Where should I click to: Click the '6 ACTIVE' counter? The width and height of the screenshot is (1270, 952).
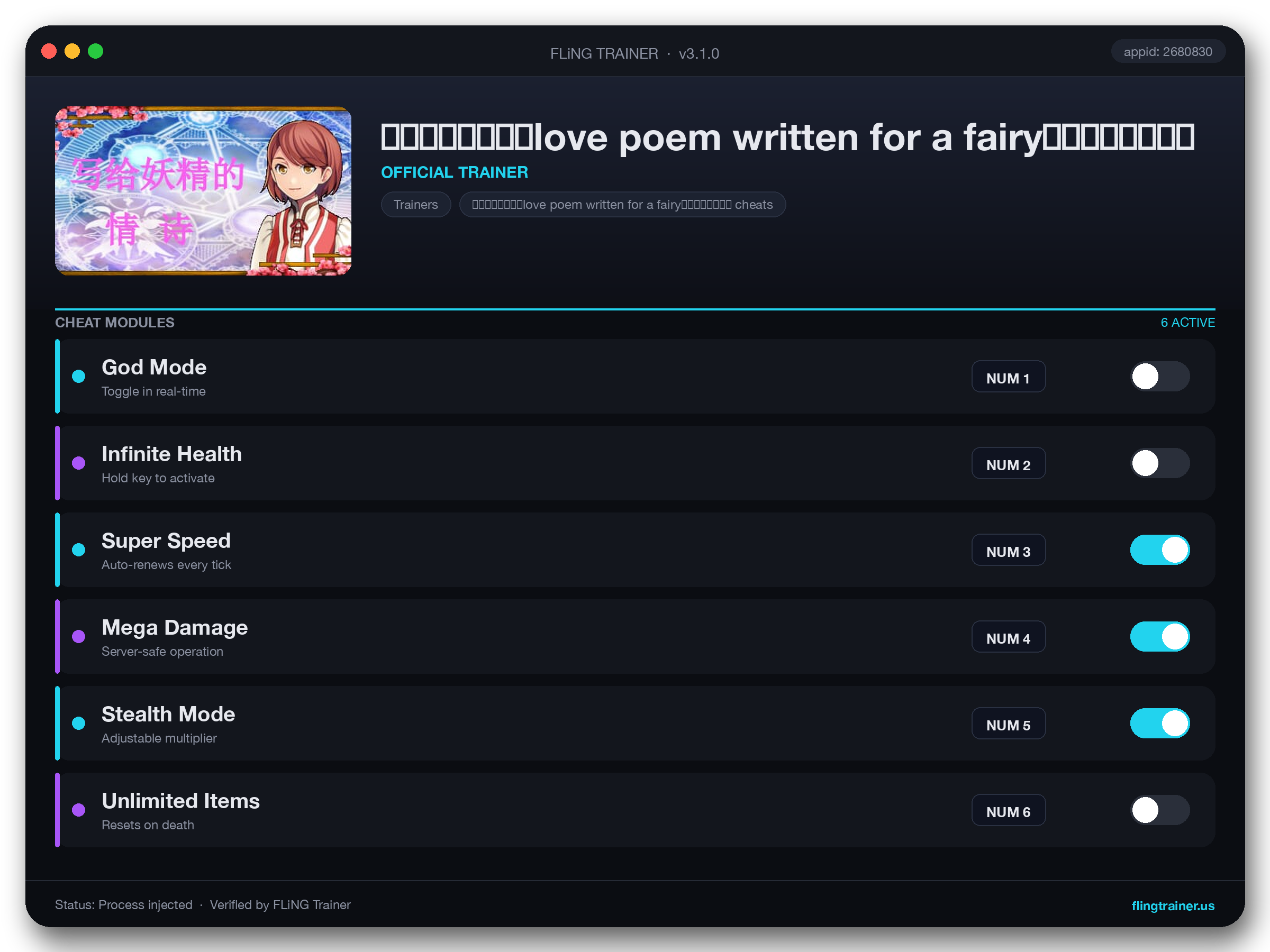(1188, 323)
